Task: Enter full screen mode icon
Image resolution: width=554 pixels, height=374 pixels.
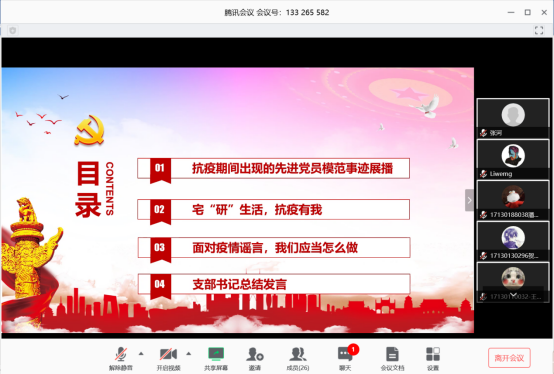Action: coord(539,30)
